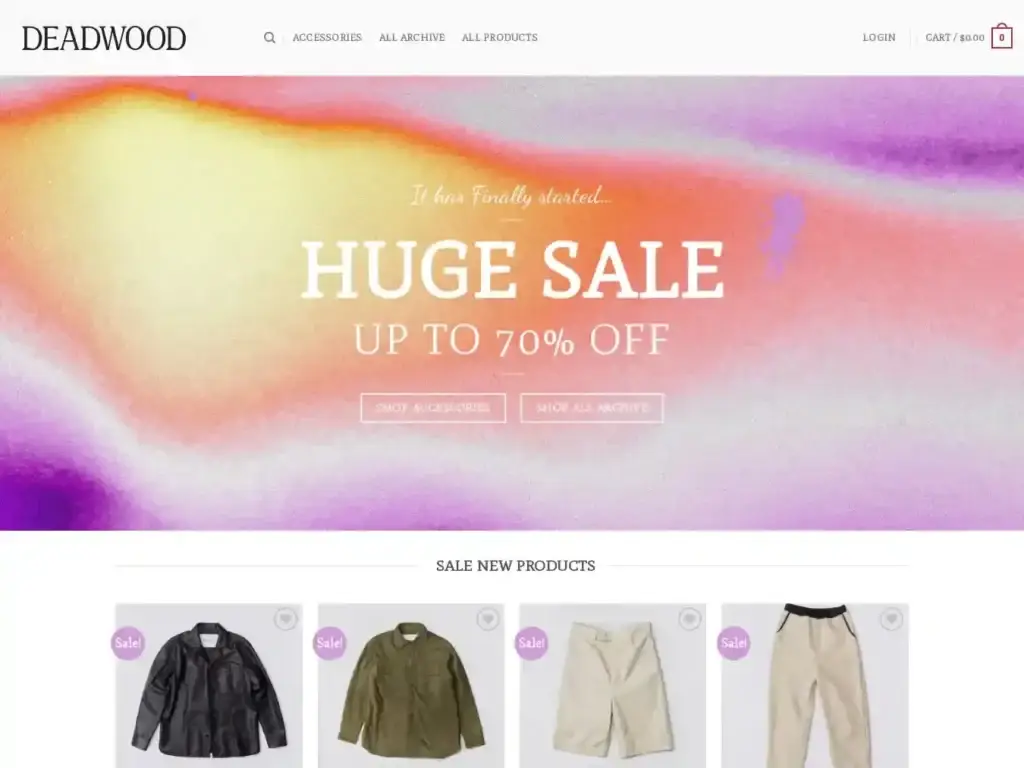Click the DEADWOOD logo
Viewport: 1024px width, 768px height.
104,39
